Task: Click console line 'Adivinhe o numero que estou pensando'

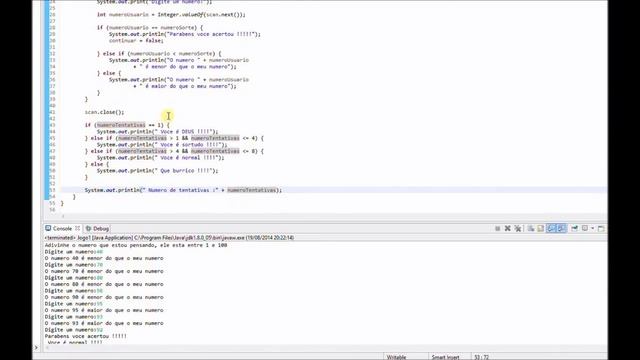Action: click(136, 245)
